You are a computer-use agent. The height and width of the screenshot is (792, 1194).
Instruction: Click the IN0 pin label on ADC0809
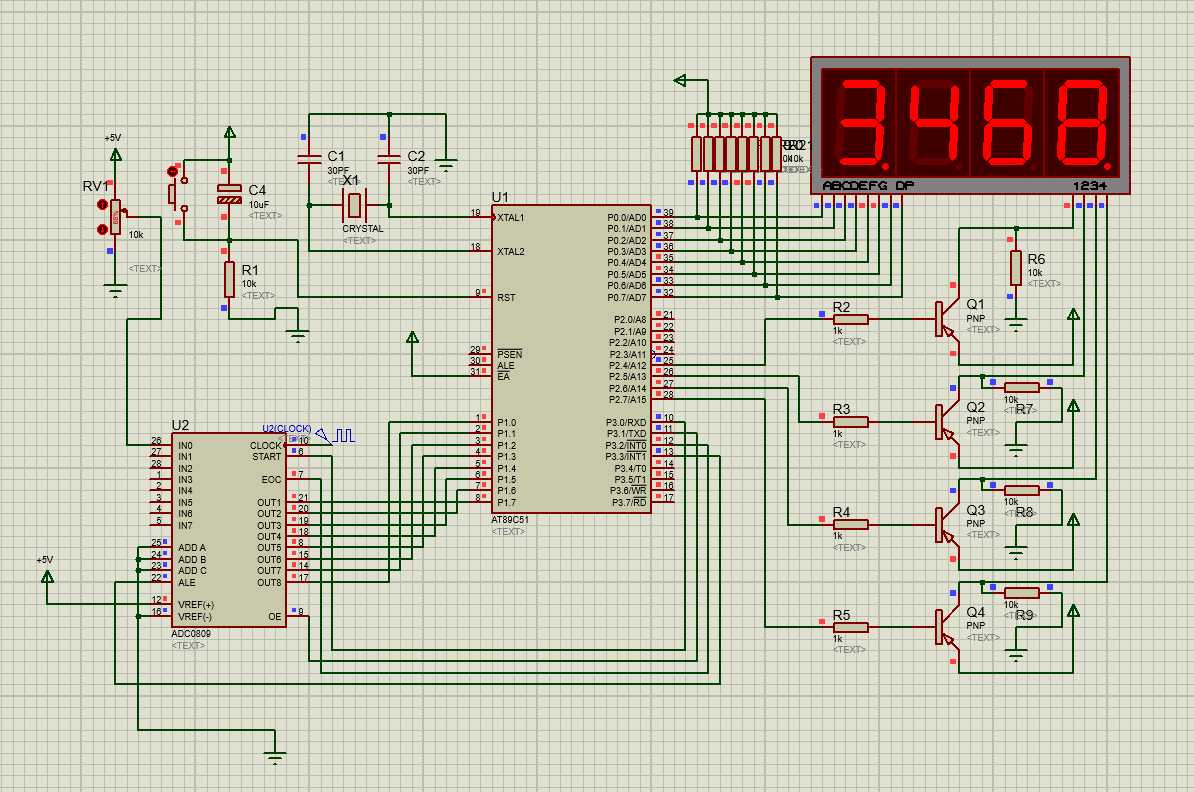click(x=185, y=446)
